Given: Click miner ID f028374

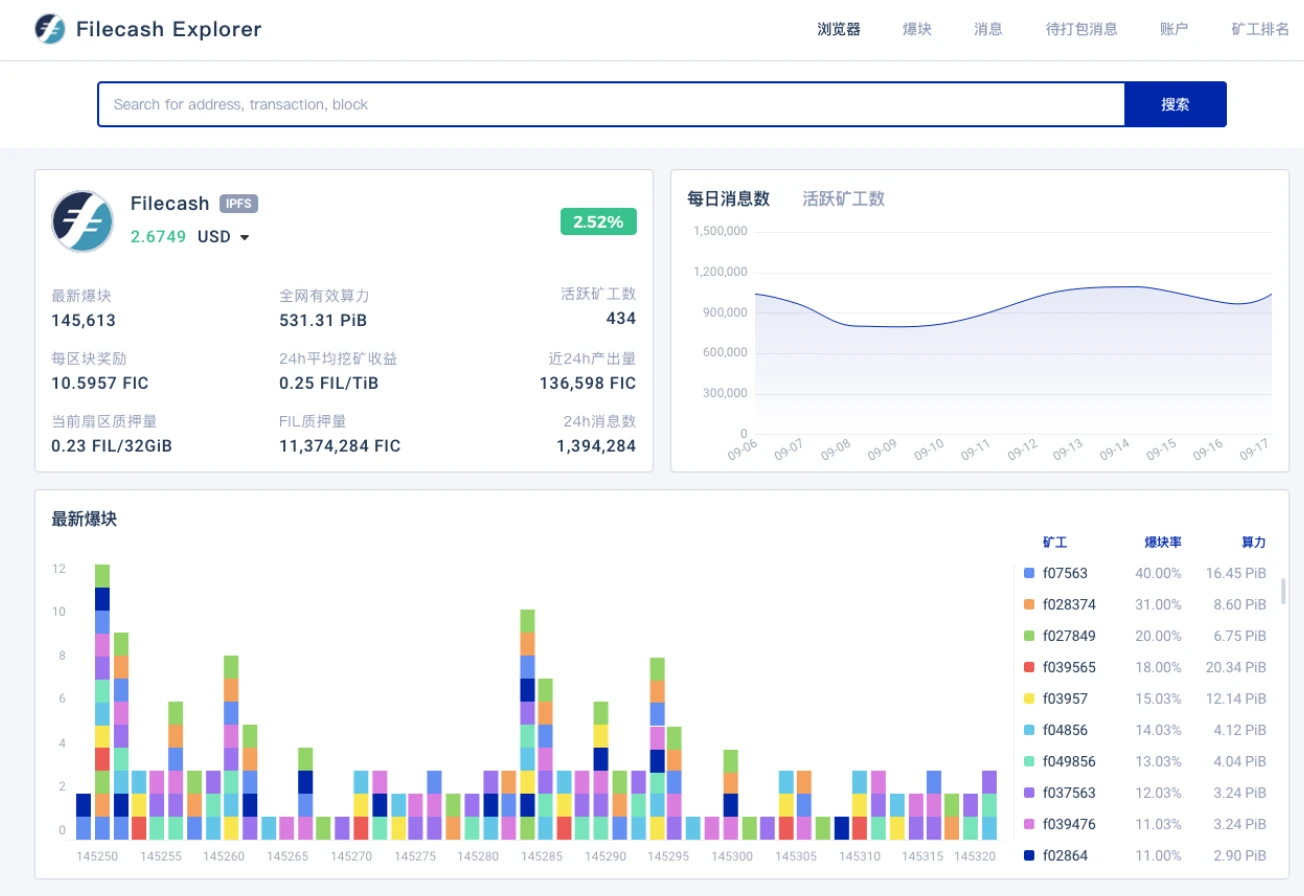Looking at the screenshot, I should 1069,605.
